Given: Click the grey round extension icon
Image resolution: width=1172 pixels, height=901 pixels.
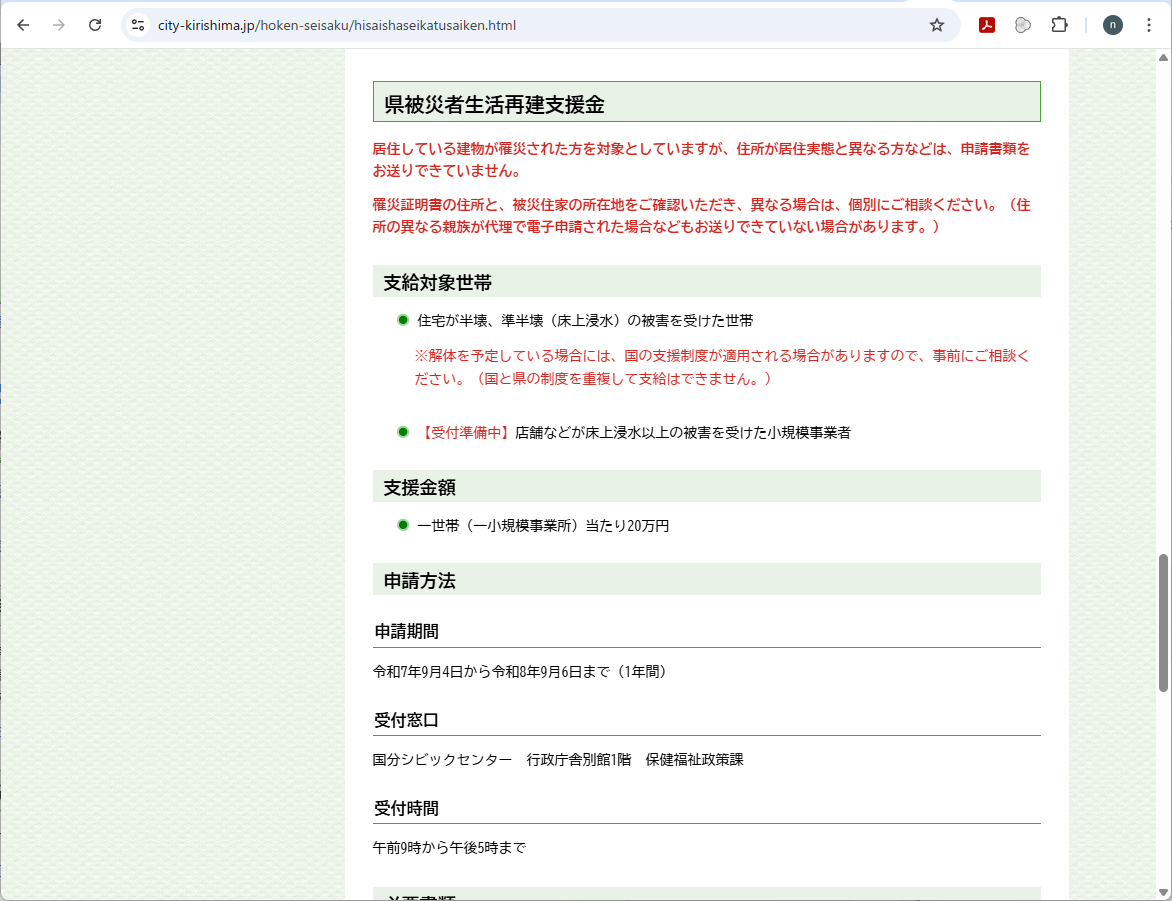Looking at the screenshot, I should [1022, 25].
